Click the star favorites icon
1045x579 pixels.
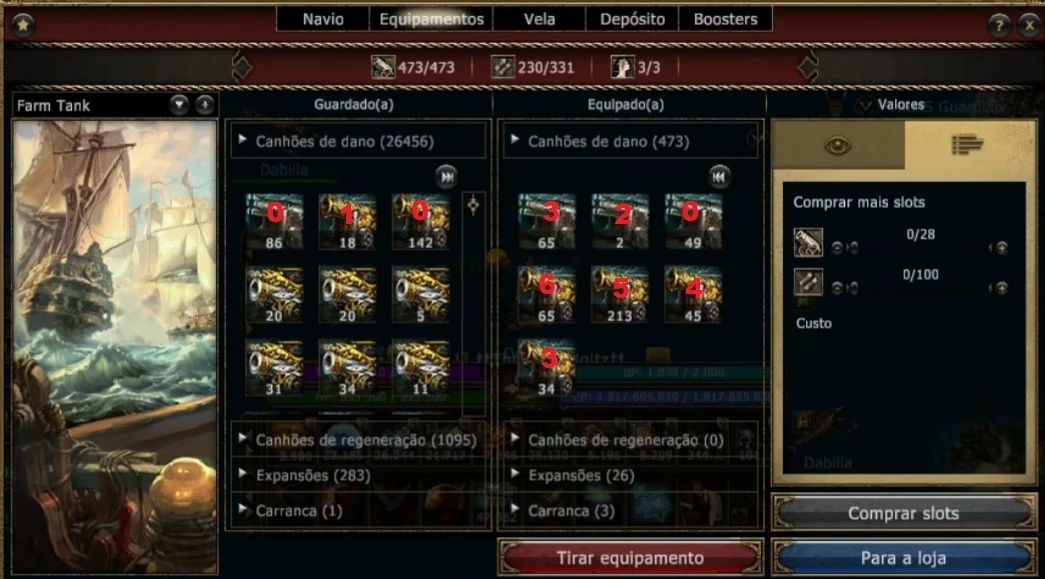coord(23,25)
